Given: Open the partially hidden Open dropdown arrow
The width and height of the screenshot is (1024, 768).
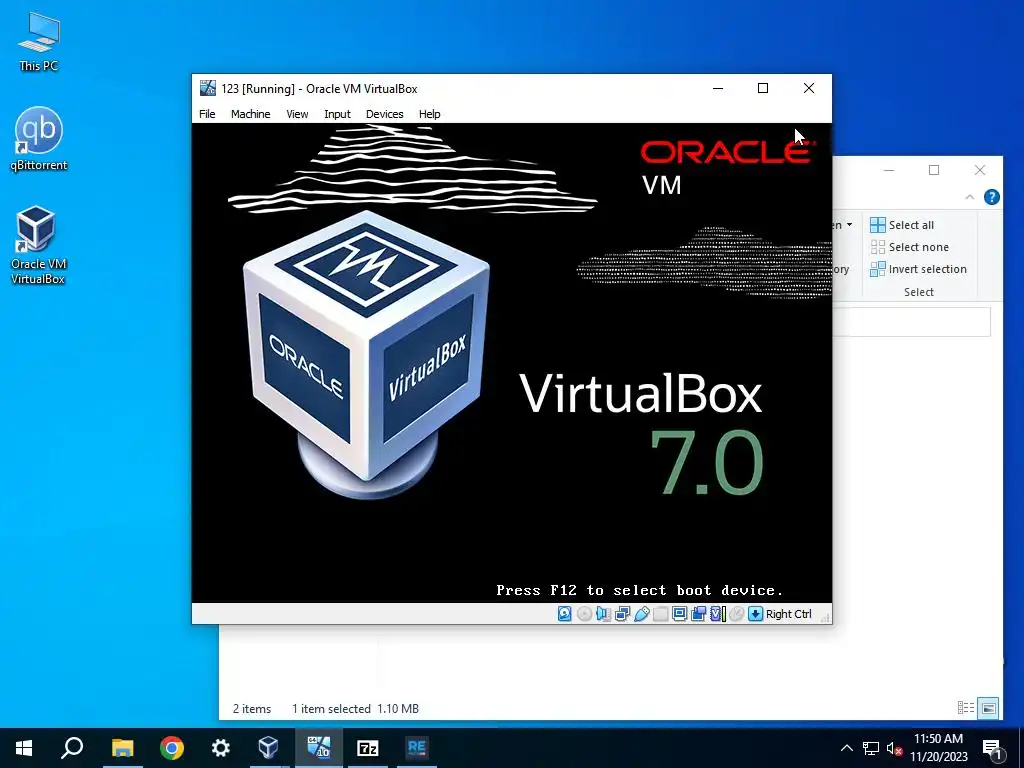Looking at the screenshot, I should (x=849, y=225).
